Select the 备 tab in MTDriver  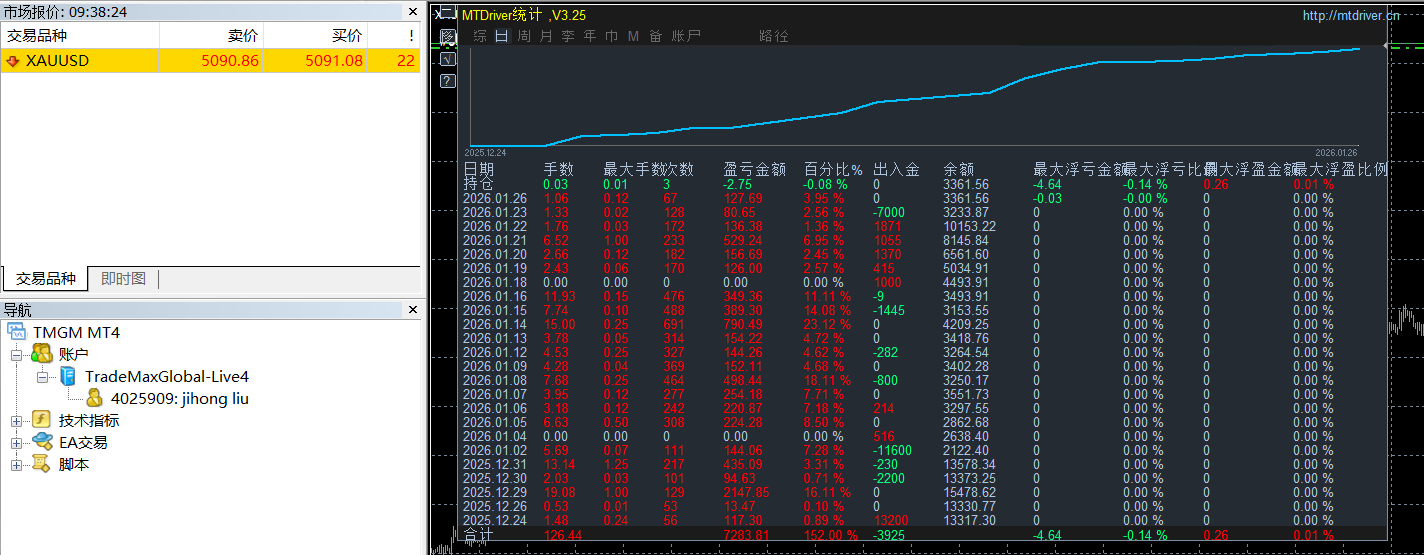(656, 36)
